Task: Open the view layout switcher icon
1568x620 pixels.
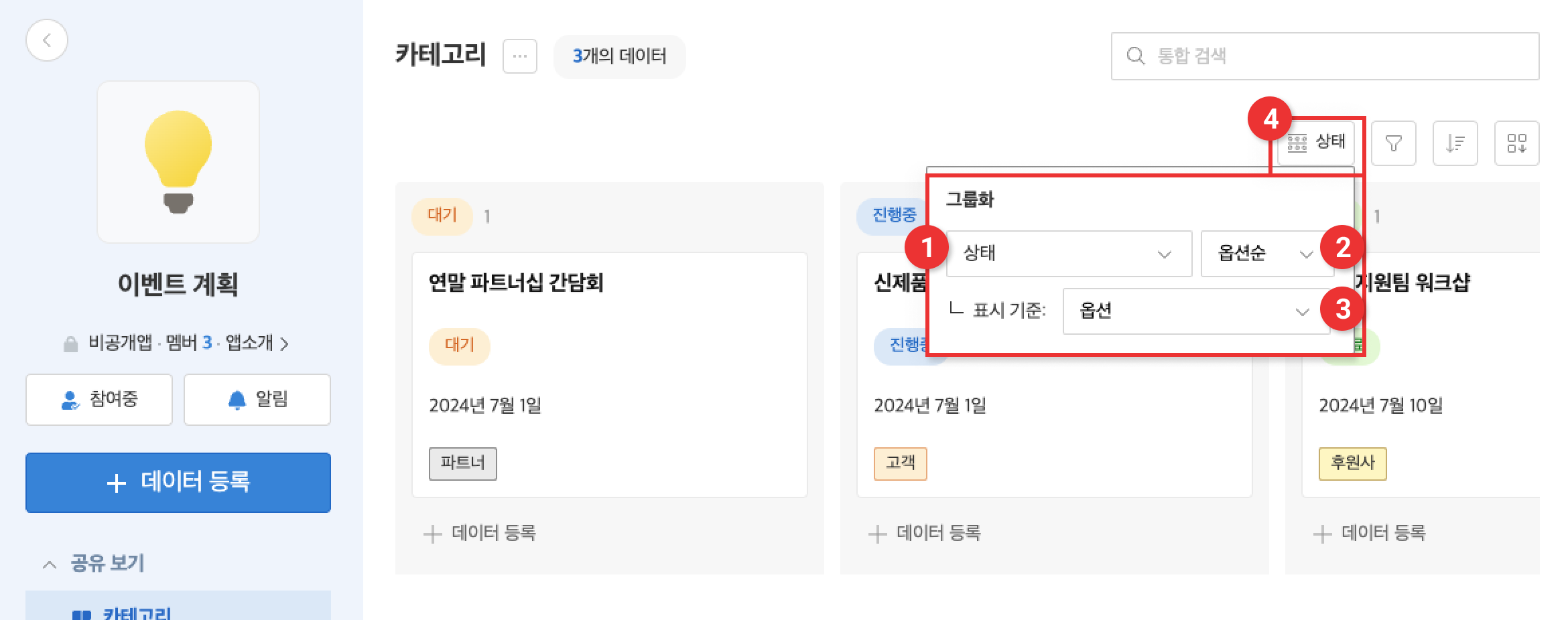Action: point(1516,143)
